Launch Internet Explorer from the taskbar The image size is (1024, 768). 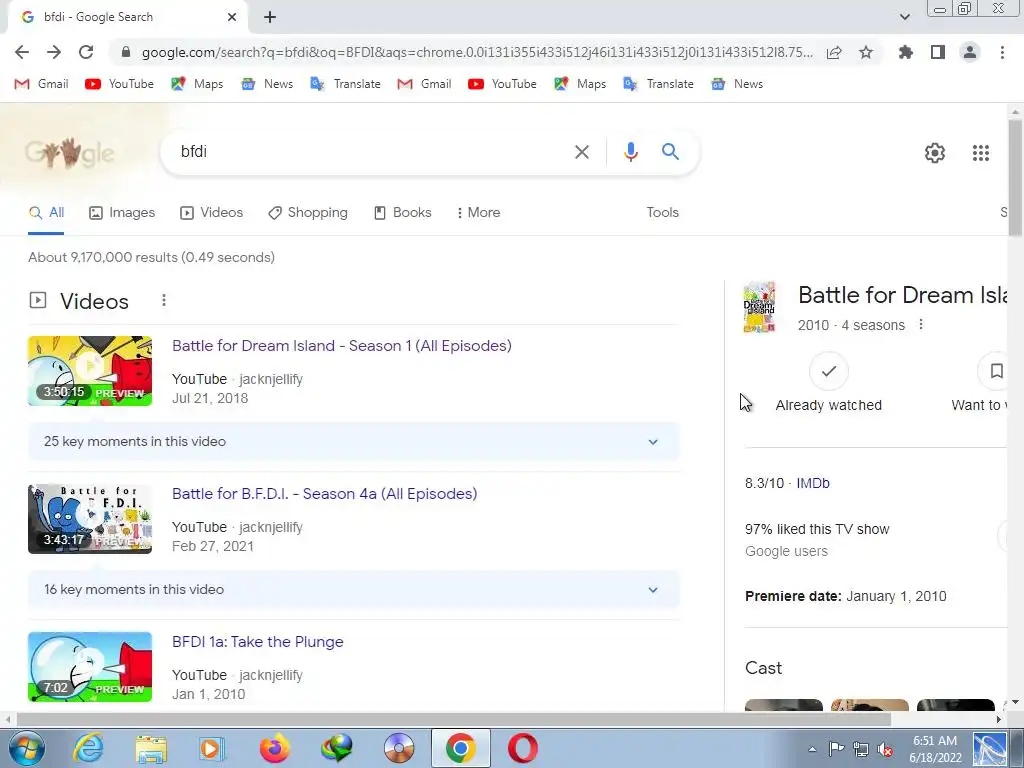(x=88, y=748)
